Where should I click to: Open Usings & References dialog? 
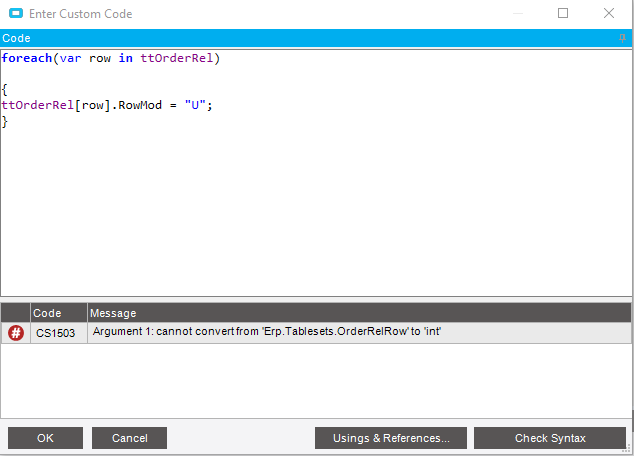(x=391, y=438)
